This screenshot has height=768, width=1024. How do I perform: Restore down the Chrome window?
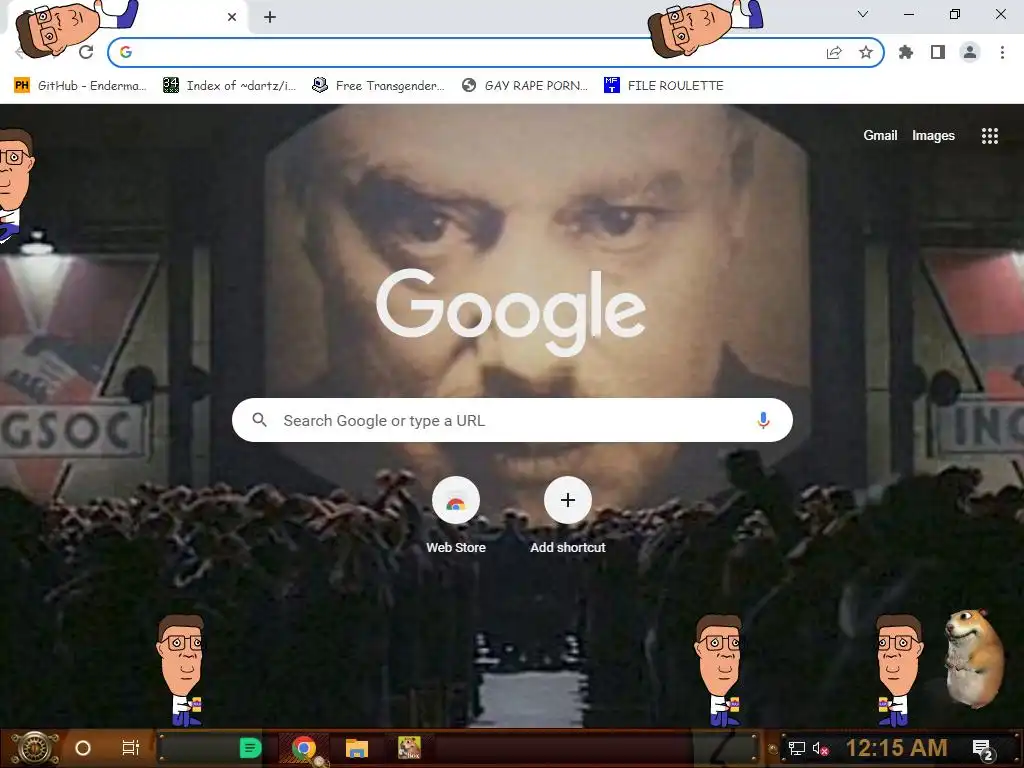[x=955, y=14]
